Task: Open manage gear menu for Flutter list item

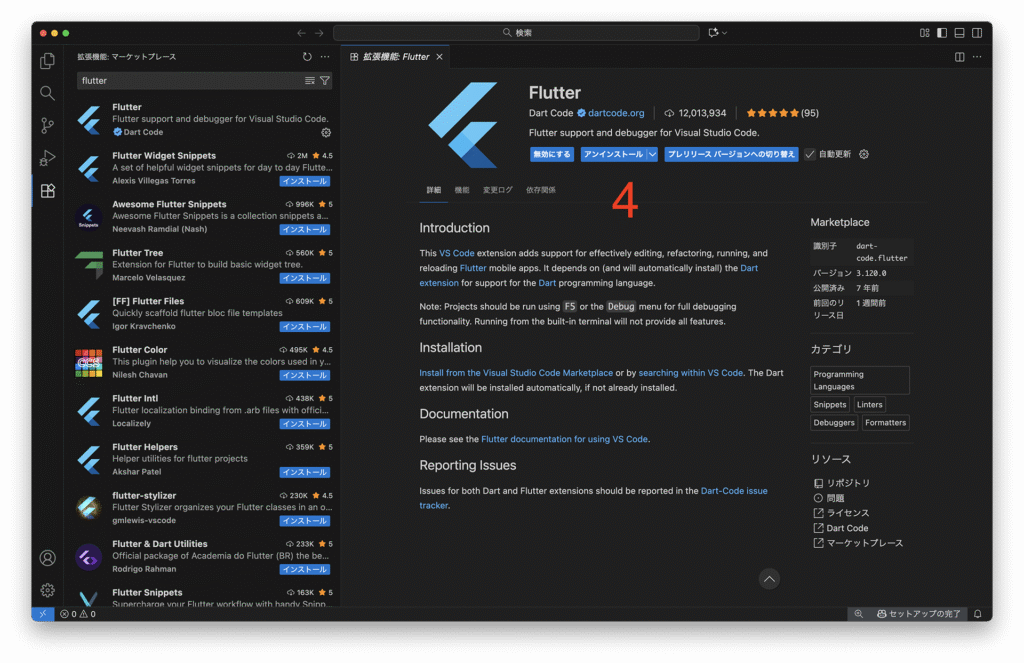Action: click(326, 132)
